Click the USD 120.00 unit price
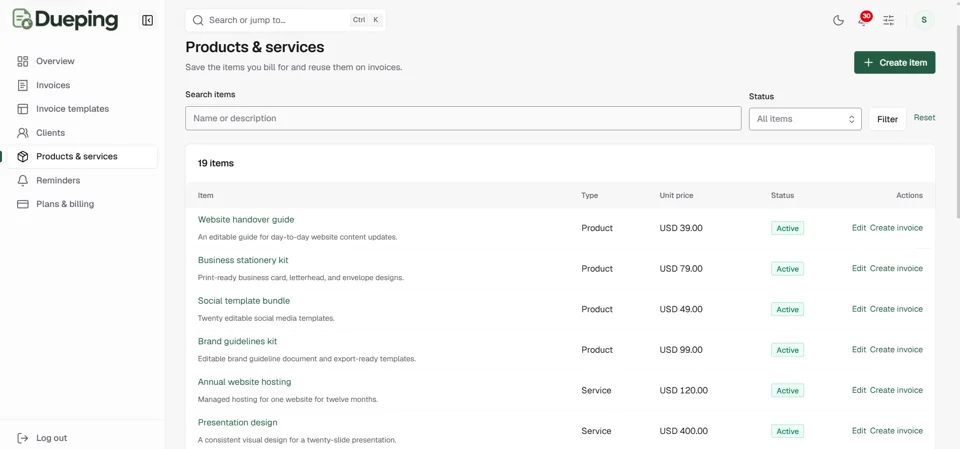The image size is (960, 449). [683, 390]
